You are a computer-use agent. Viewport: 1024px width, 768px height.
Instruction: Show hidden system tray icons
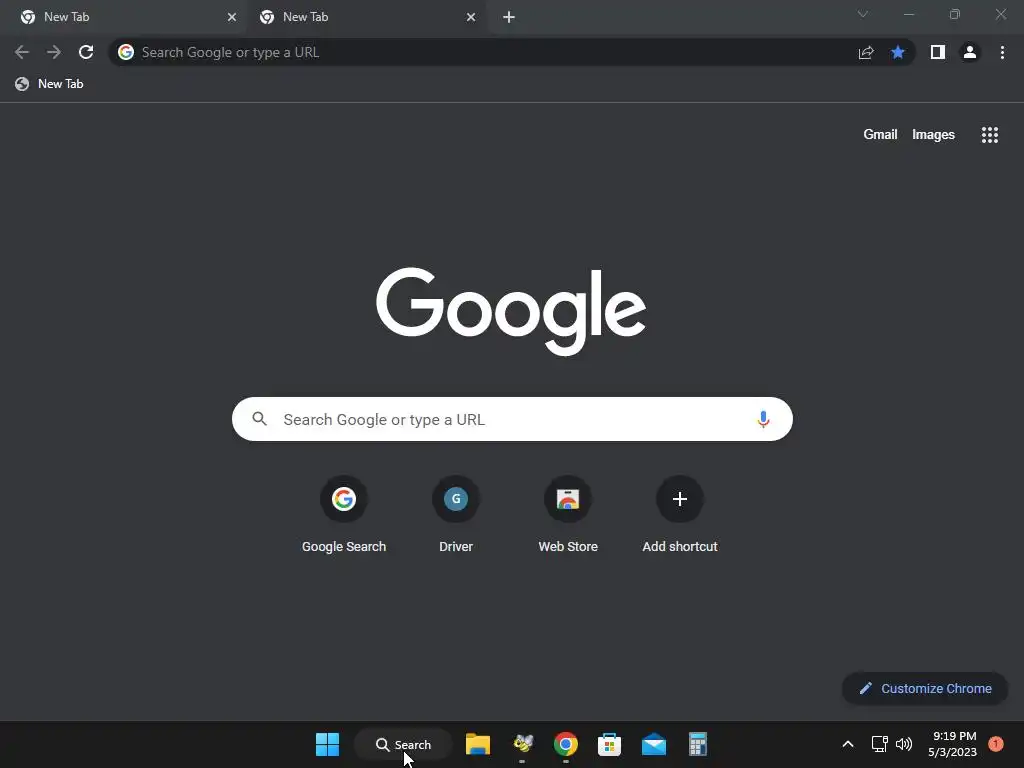[x=848, y=744]
